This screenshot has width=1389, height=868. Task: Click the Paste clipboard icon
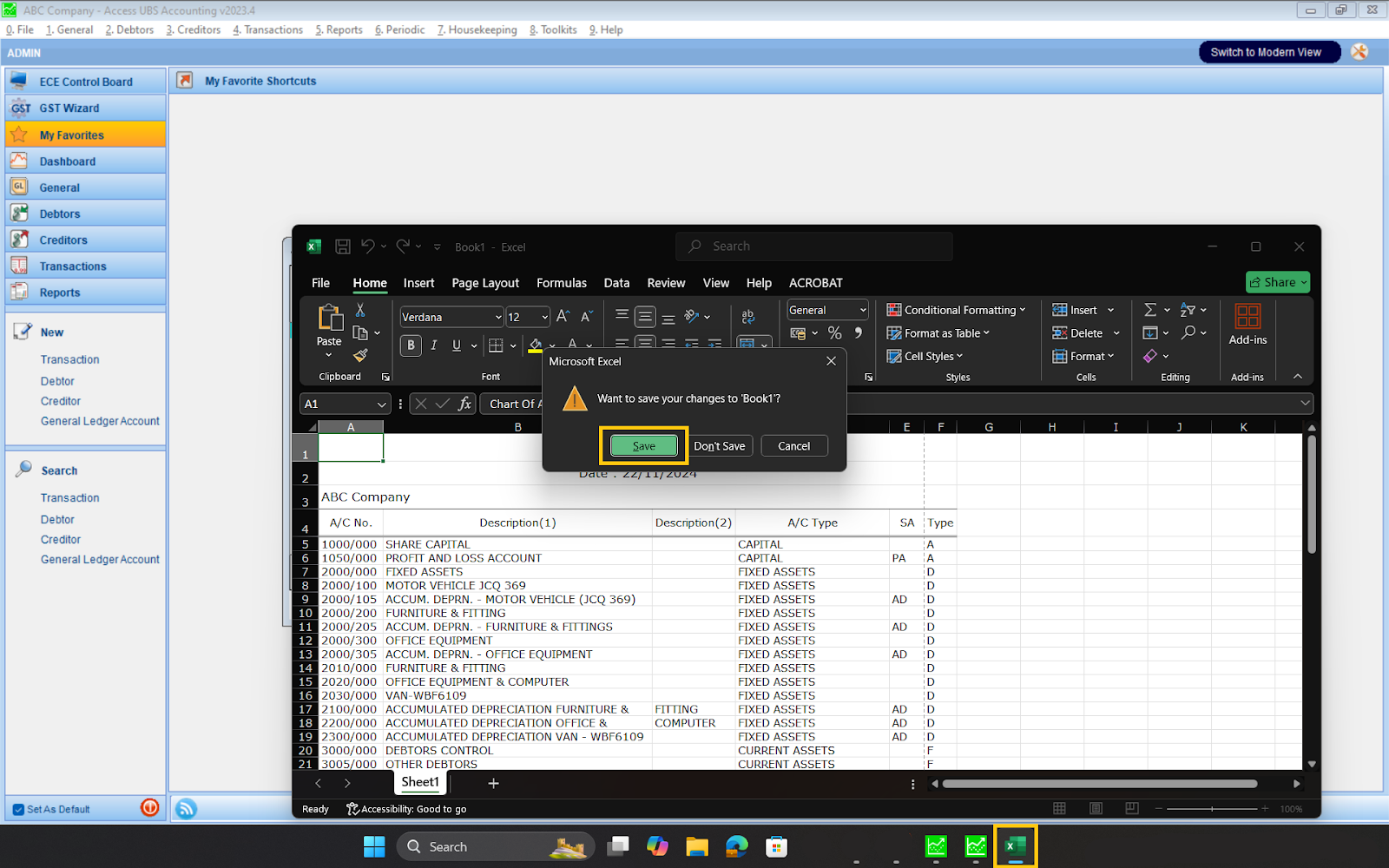tap(330, 318)
